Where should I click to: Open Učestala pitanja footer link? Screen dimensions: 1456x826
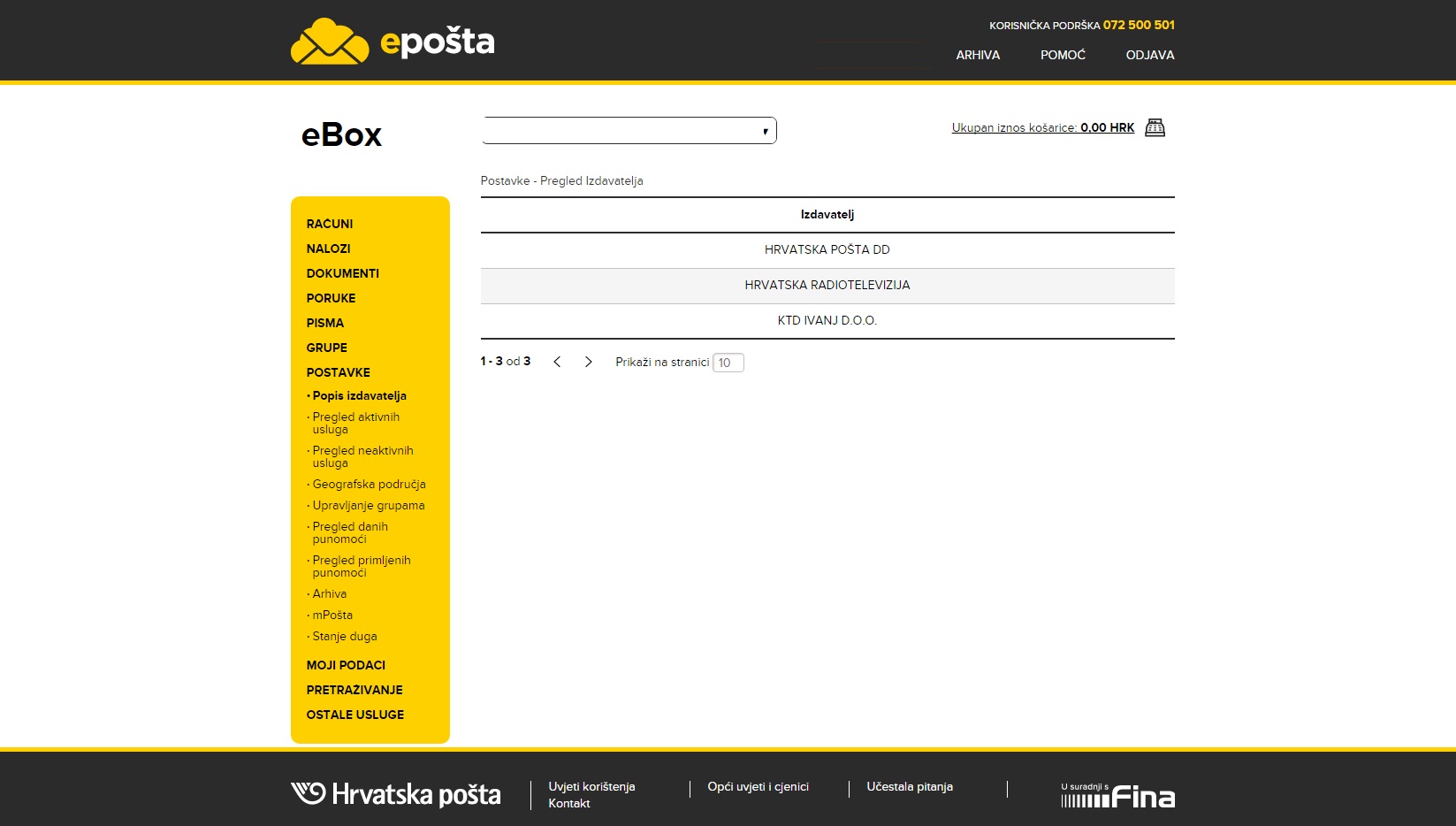click(x=910, y=786)
